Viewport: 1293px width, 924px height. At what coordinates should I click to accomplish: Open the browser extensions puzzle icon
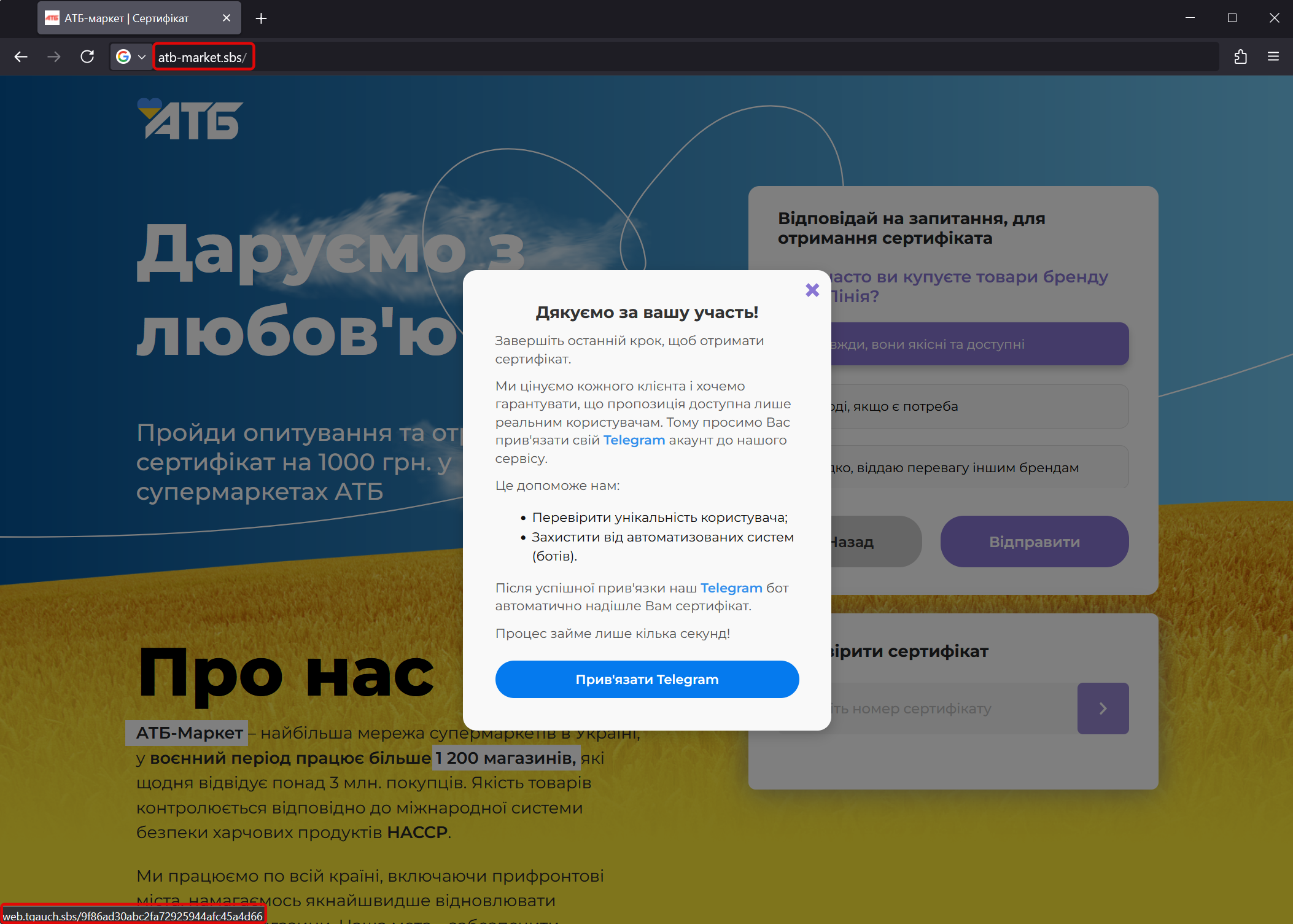tap(1240, 57)
